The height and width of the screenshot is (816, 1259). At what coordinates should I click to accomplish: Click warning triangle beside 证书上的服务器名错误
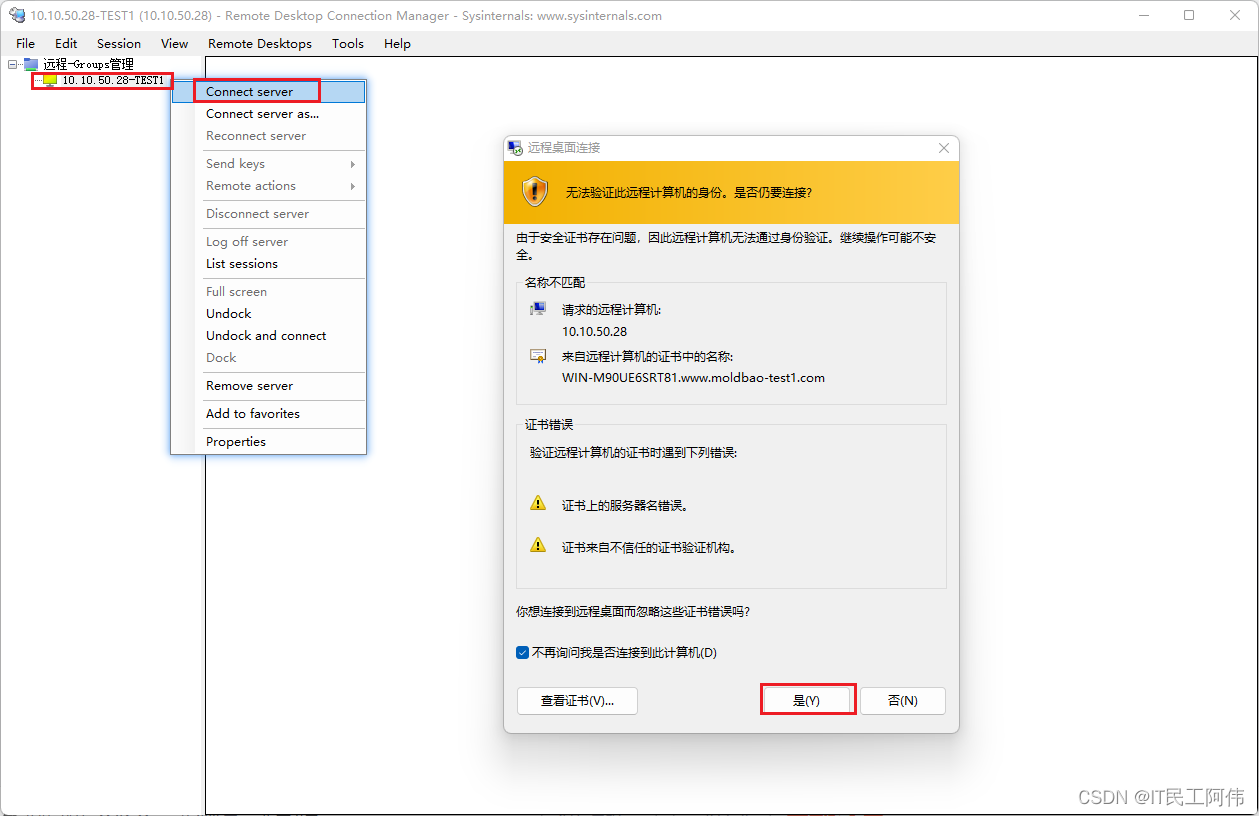tap(538, 505)
